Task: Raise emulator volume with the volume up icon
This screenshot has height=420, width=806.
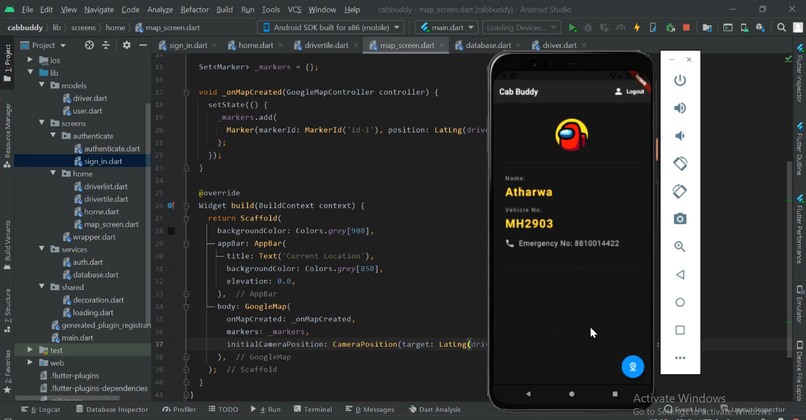Action: pyautogui.click(x=680, y=108)
